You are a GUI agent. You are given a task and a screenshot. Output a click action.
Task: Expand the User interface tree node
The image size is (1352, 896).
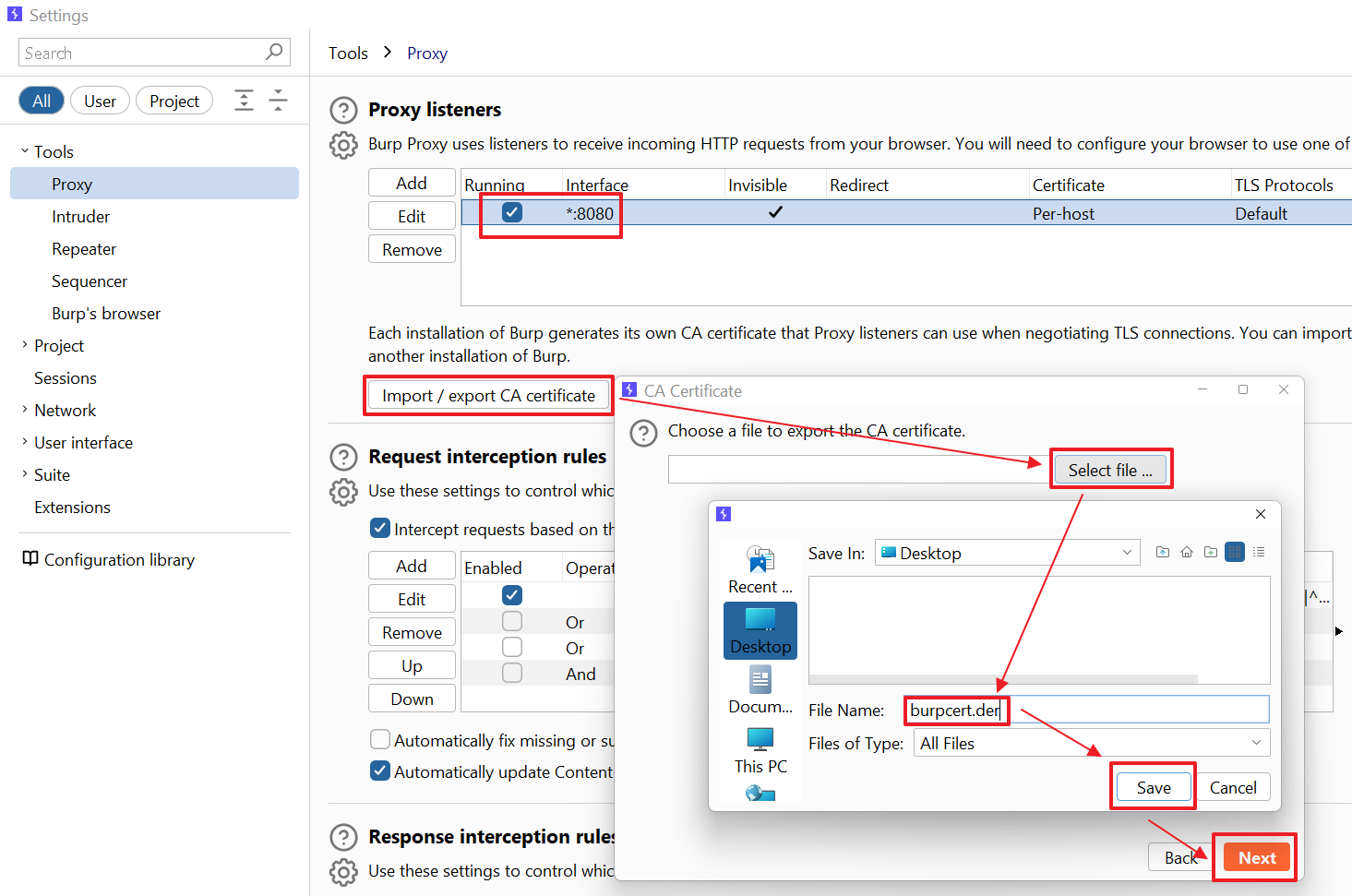point(25,441)
